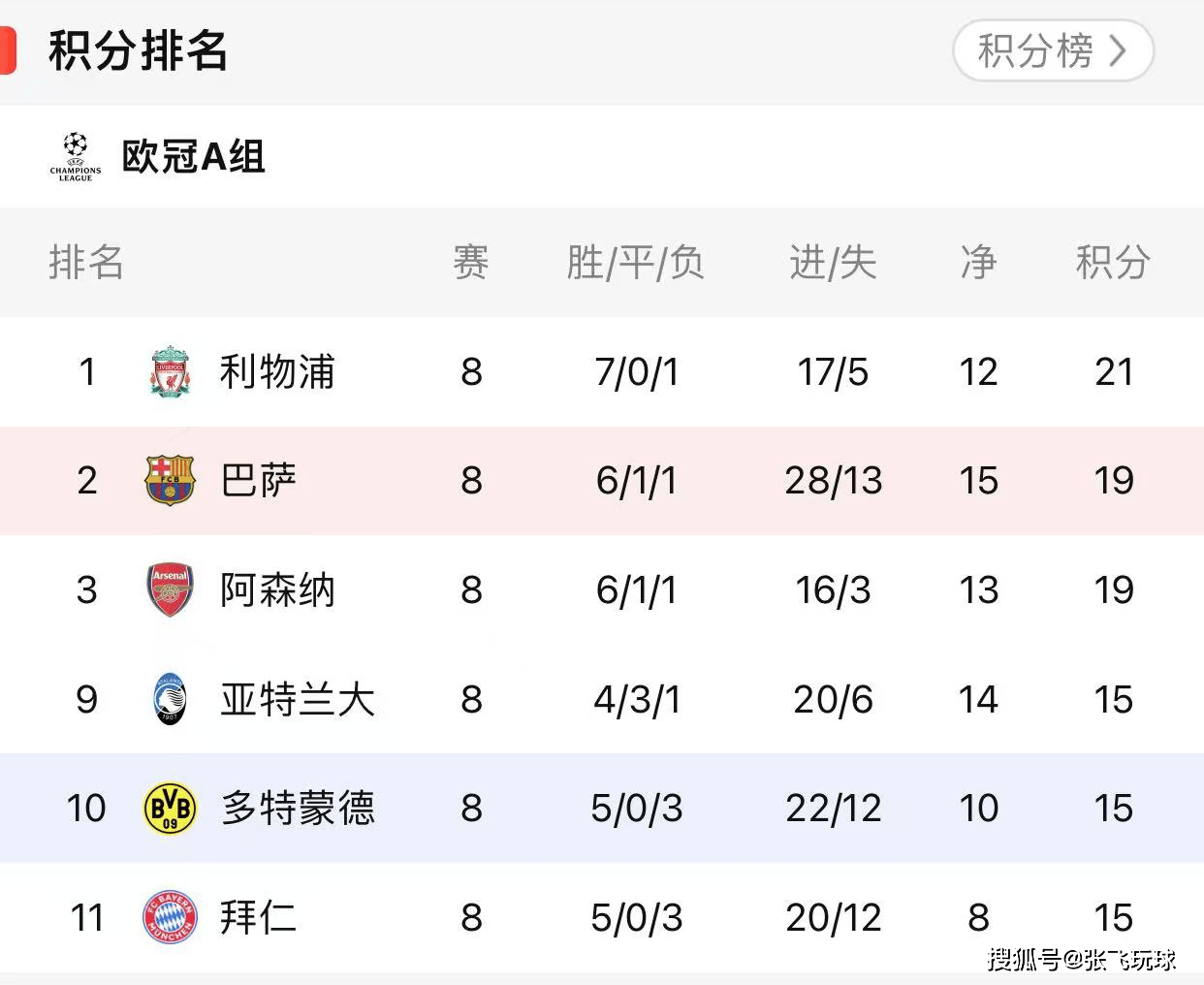Screen dimensions: 1204x985
Task: Click the Arsenal club crest icon
Action: tap(170, 589)
